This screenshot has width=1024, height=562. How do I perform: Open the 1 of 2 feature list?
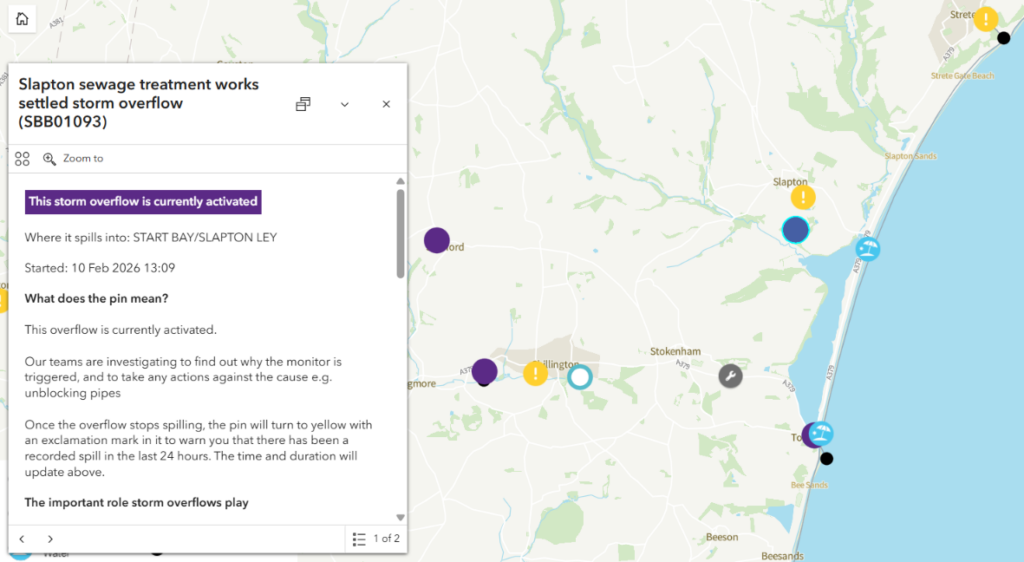click(377, 539)
